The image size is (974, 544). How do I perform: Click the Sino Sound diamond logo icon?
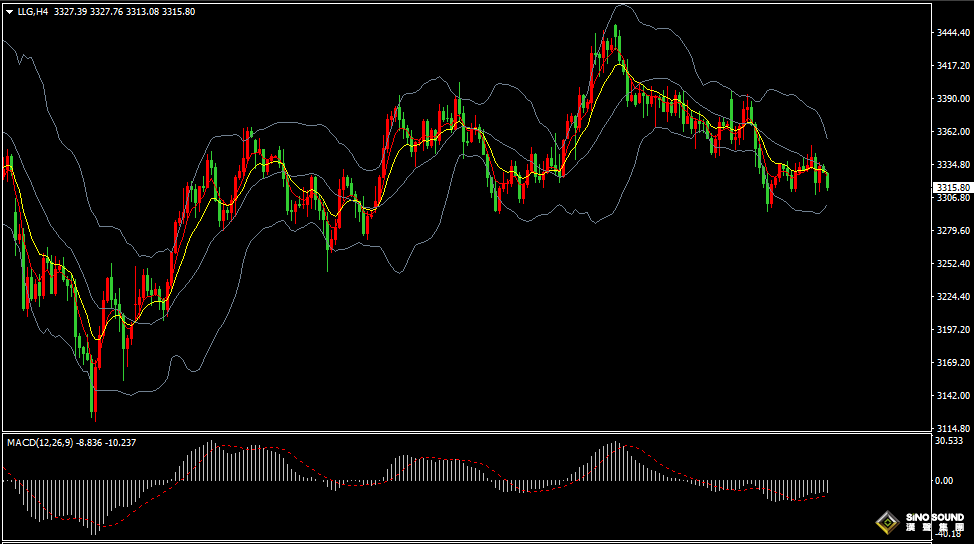click(x=887, y=521)
